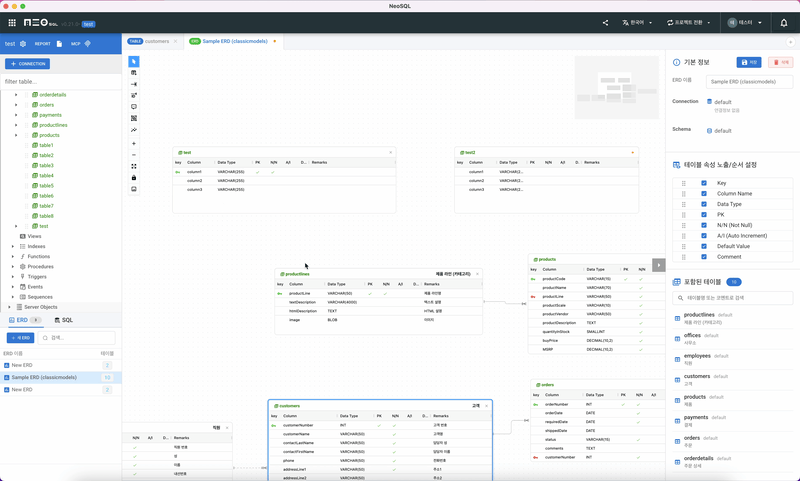Select the pointer tool in ERD toolbar
This screenshot has height=481, width=800.
(134, 62)
